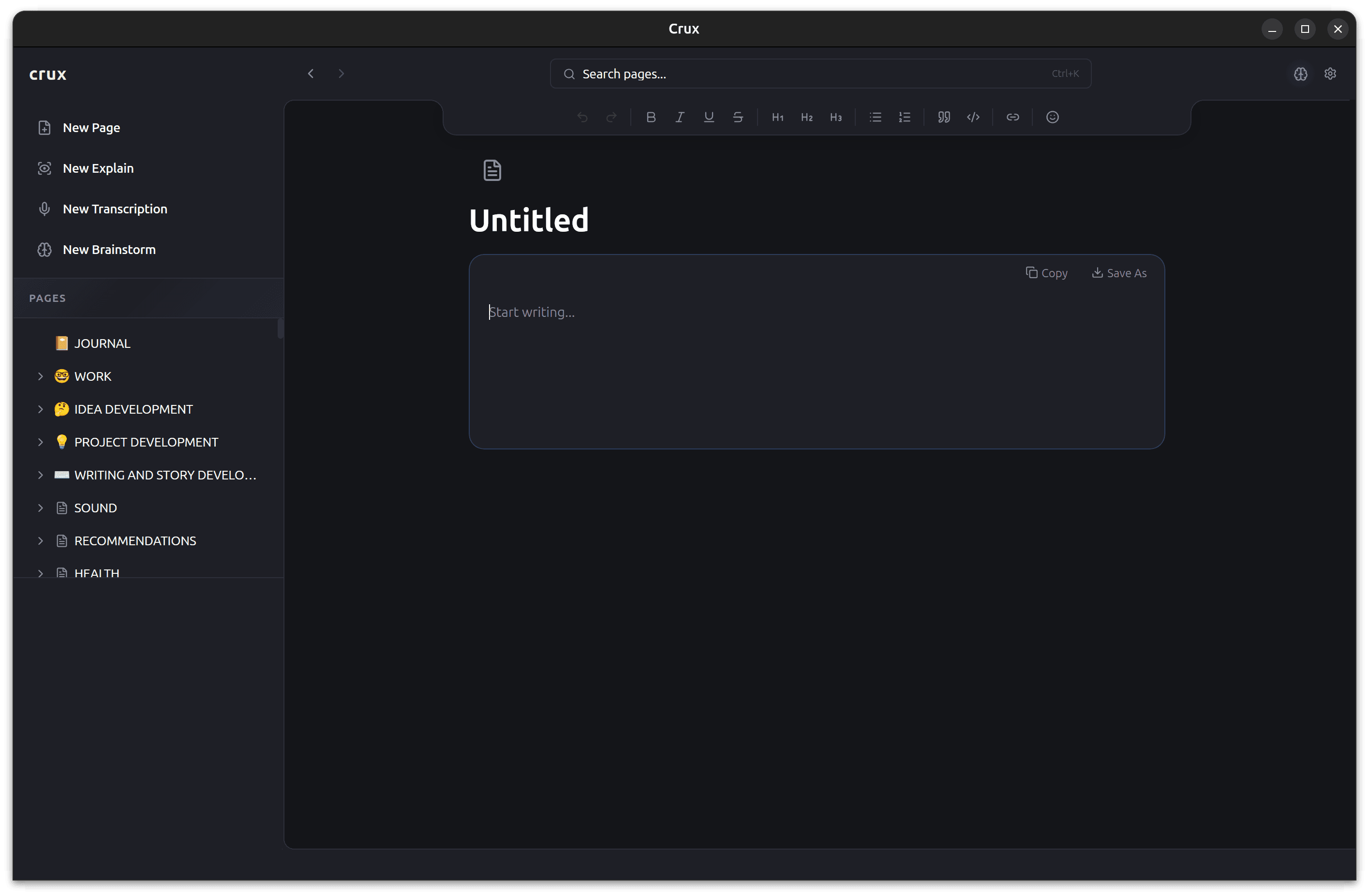Screen dimensions: 1369x896
Task: Open settings gear
Action: [x=1330, y=74]
